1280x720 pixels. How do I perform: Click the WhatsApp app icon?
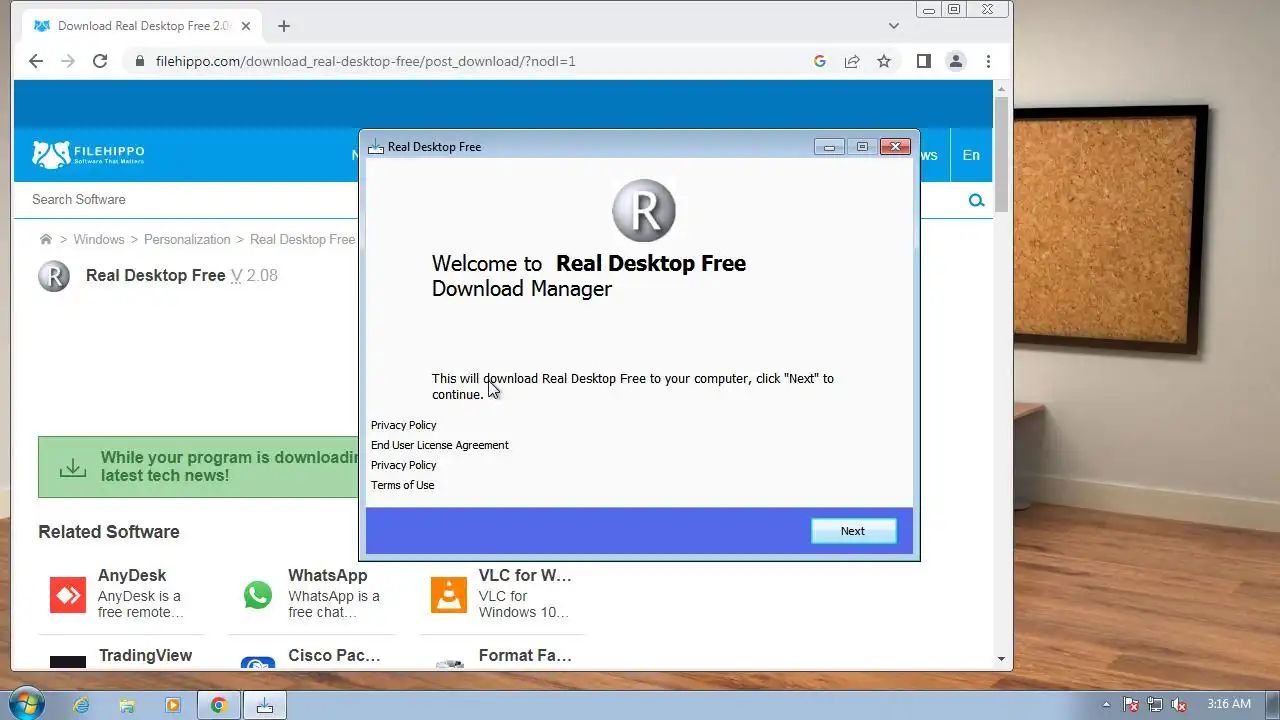click(x=258, y=595)
